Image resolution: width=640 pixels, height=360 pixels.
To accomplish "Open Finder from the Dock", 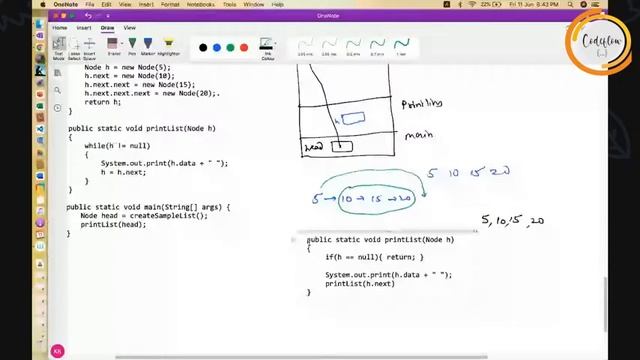I will [x=40, y=24].
